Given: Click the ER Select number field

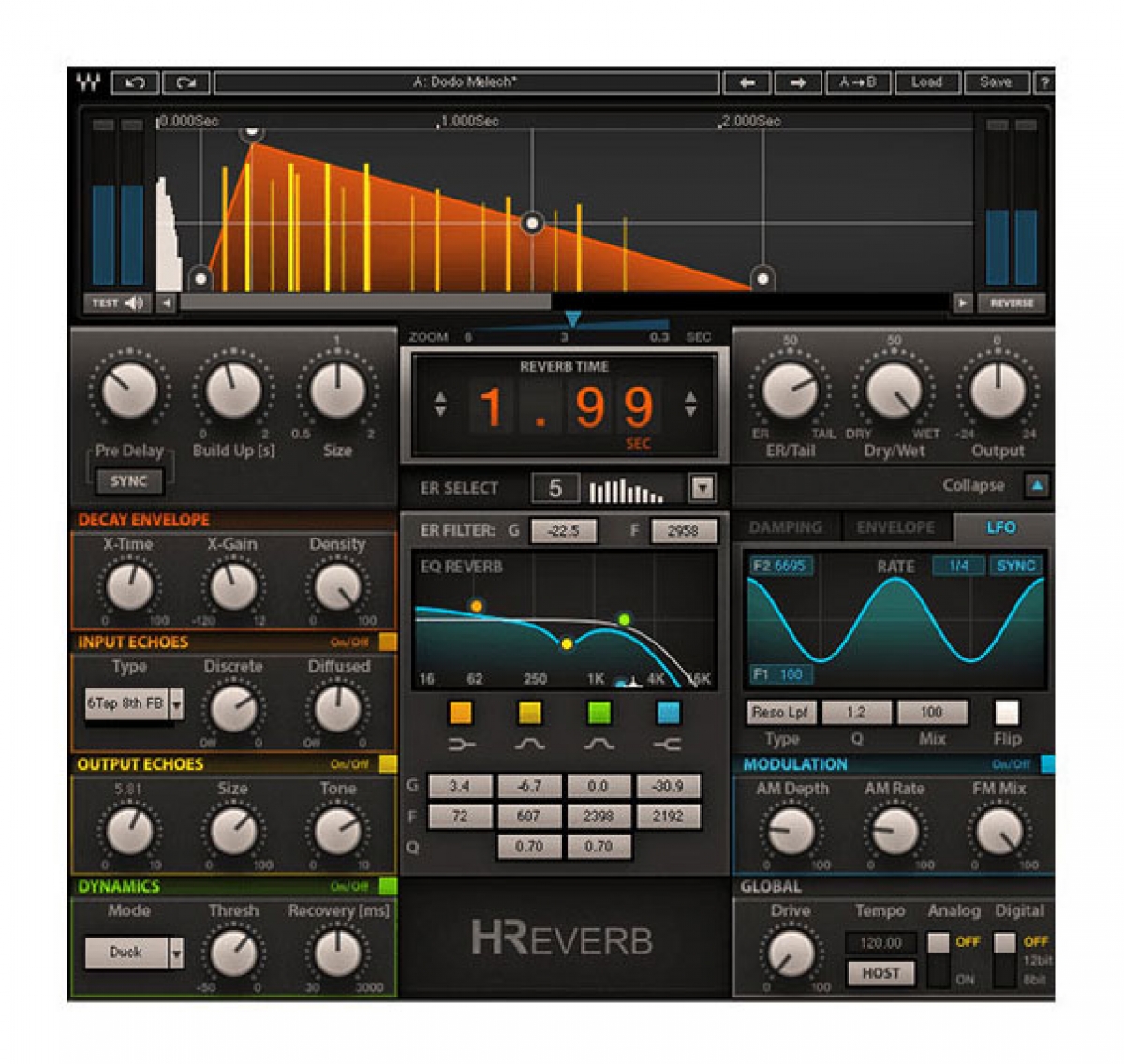Looking at the screenshot, I should coord(555,487).
